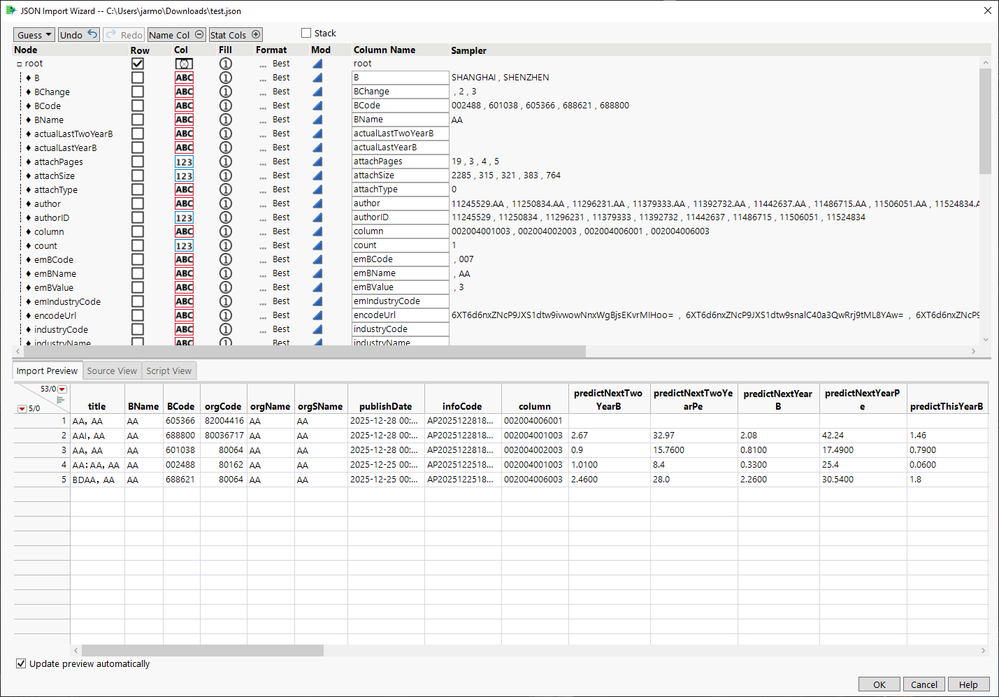Click the Fill icon in the BCode row
Image resolution: width=999 pixels, height=697 pixels.
[226, 106]
